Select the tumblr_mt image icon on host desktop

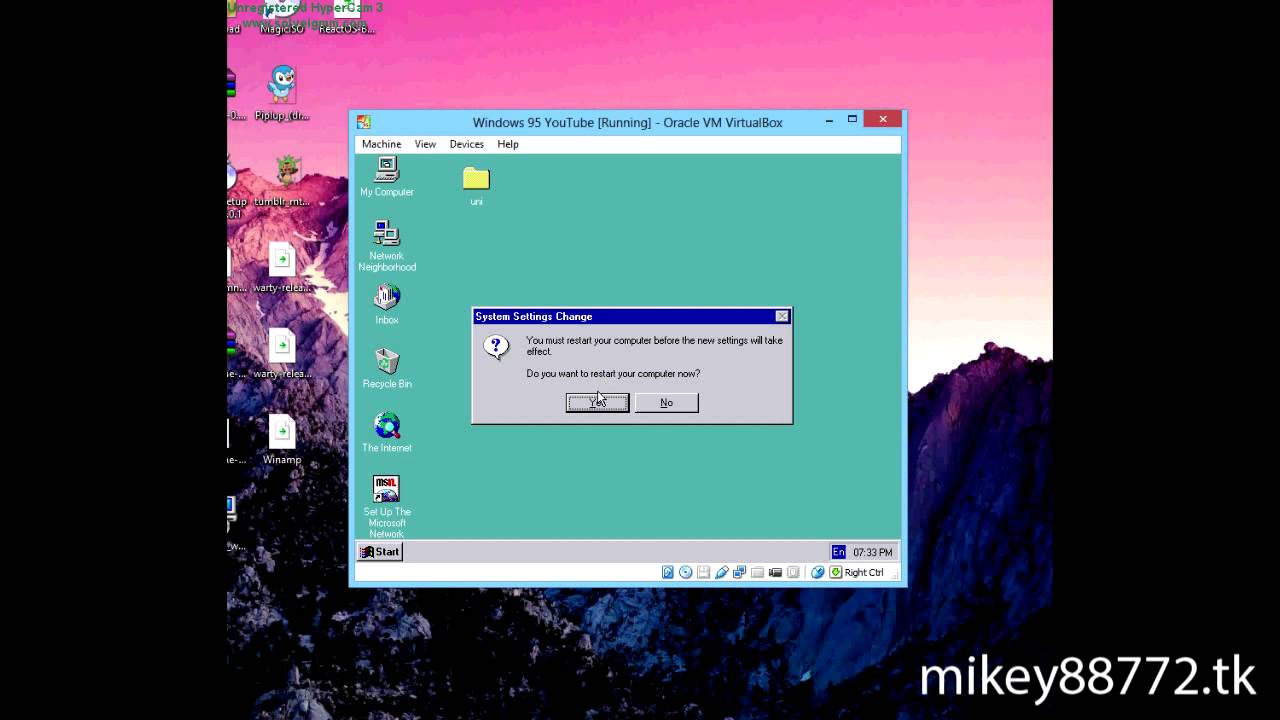pyautogui.click(x=282, y=181)
